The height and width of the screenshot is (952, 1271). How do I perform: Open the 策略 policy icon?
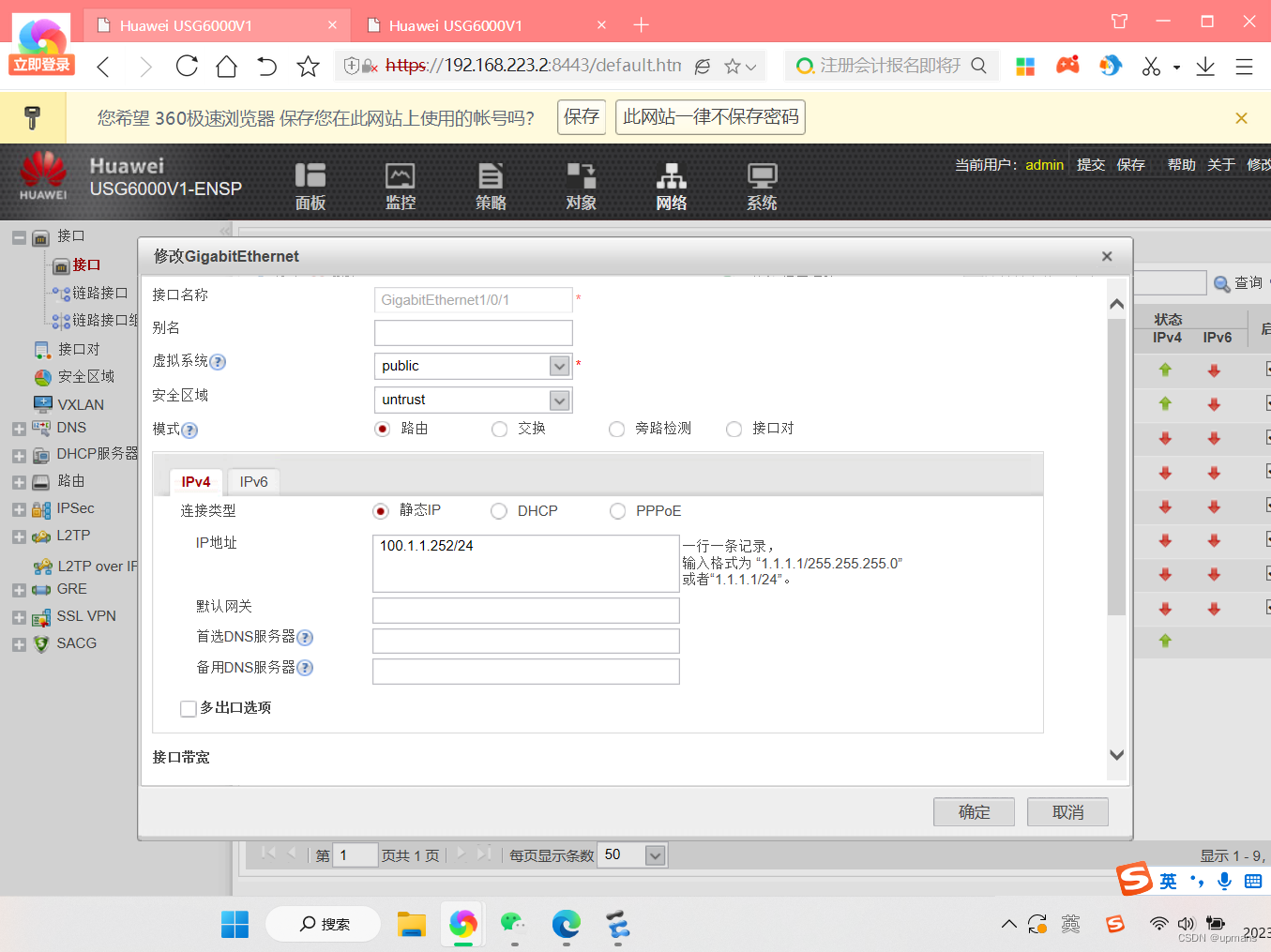point(491,186)
